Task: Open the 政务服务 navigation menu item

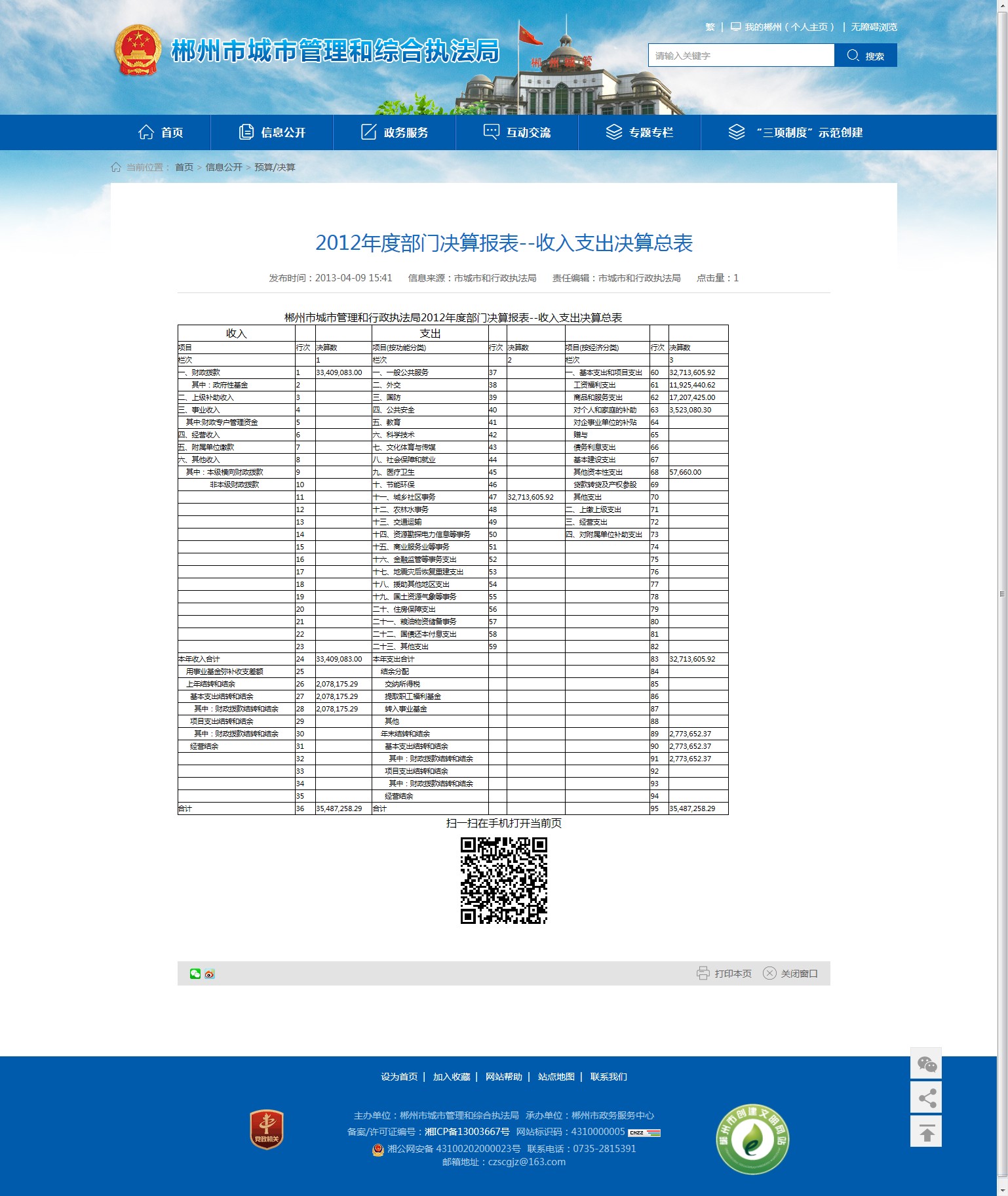Action: [395, 132]
